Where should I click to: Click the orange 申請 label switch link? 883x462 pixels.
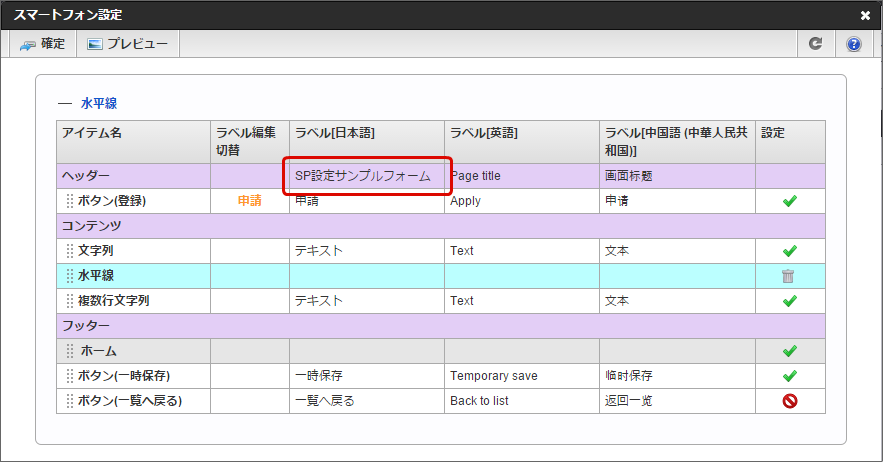[x=249, y=201]
